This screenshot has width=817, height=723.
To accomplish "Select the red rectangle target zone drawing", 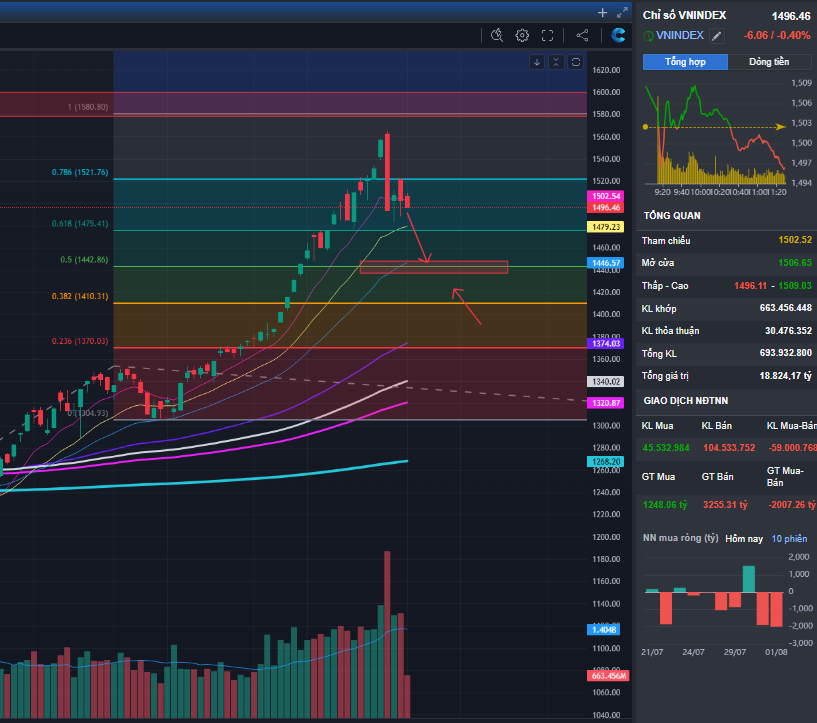I will [434, 267].
